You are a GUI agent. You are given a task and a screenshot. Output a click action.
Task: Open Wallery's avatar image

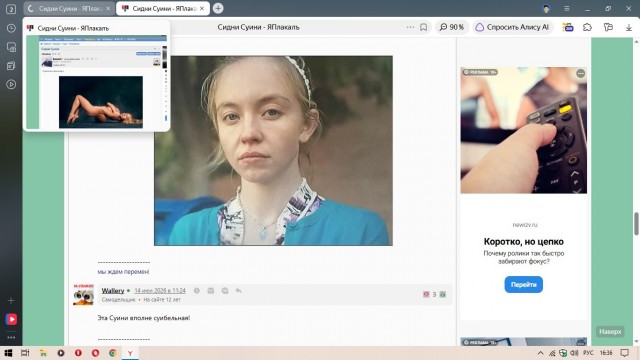click(x=83, y=294)
